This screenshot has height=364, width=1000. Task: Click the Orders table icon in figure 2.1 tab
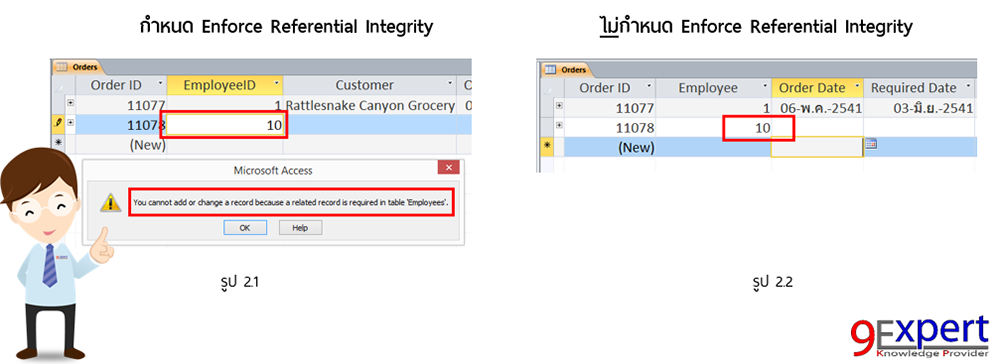tap(61, 67)
